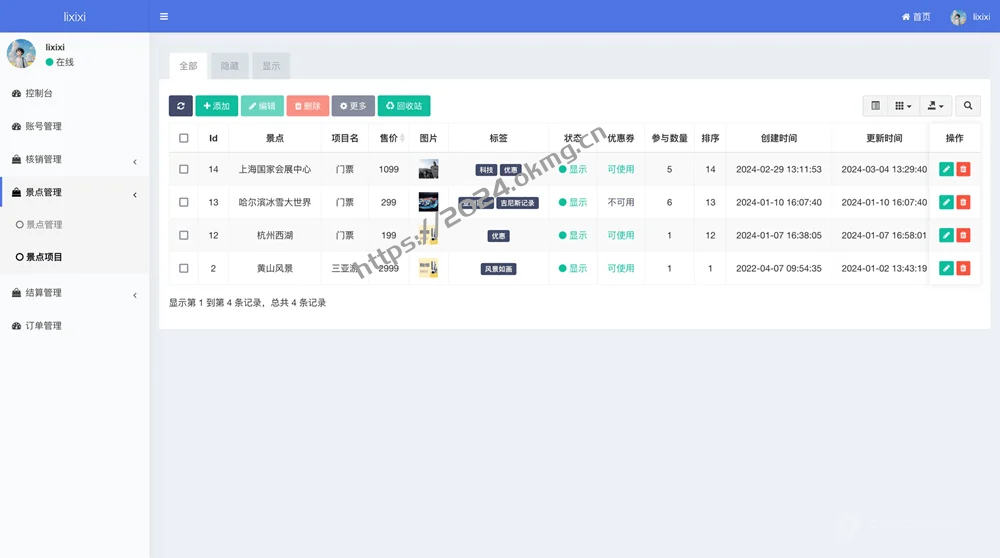
Task: Click the sidebar profile avatar
Action: 21,54
